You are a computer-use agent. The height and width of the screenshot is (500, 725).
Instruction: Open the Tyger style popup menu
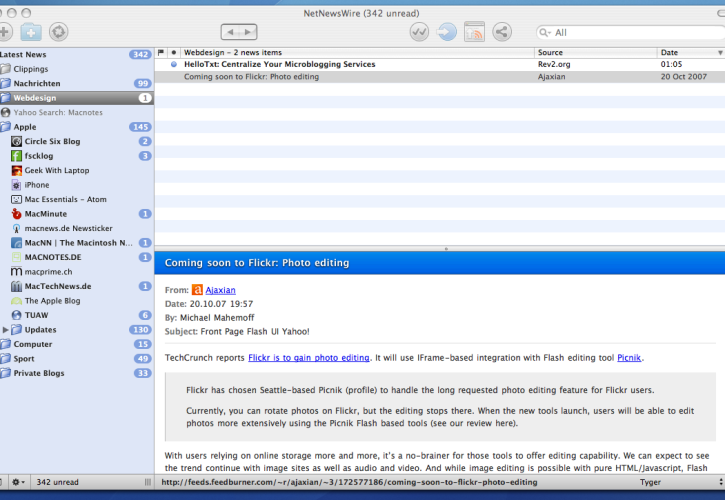click(x=680, y=482)
